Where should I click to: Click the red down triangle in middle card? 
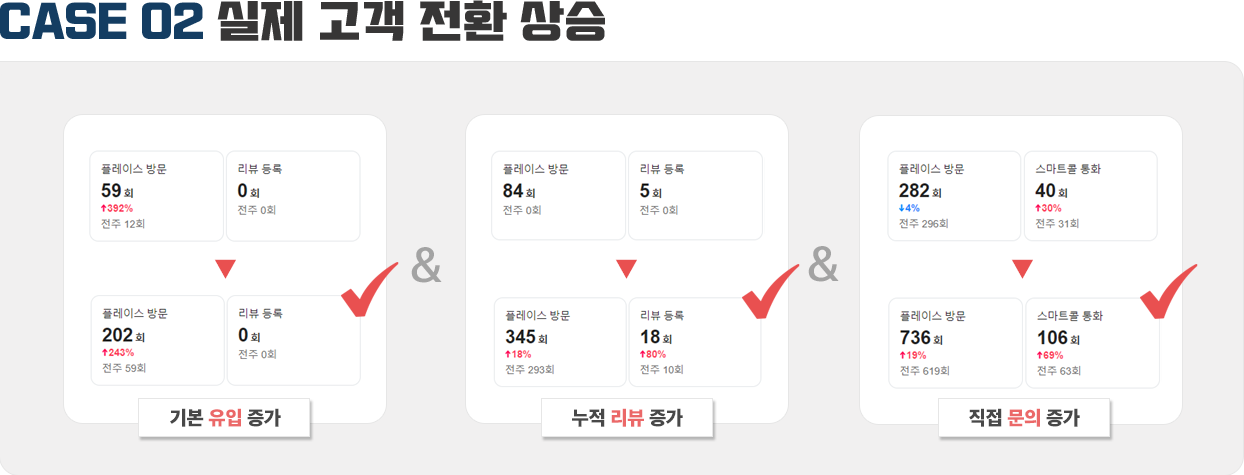pyautogui.click(x=627, y=268)
